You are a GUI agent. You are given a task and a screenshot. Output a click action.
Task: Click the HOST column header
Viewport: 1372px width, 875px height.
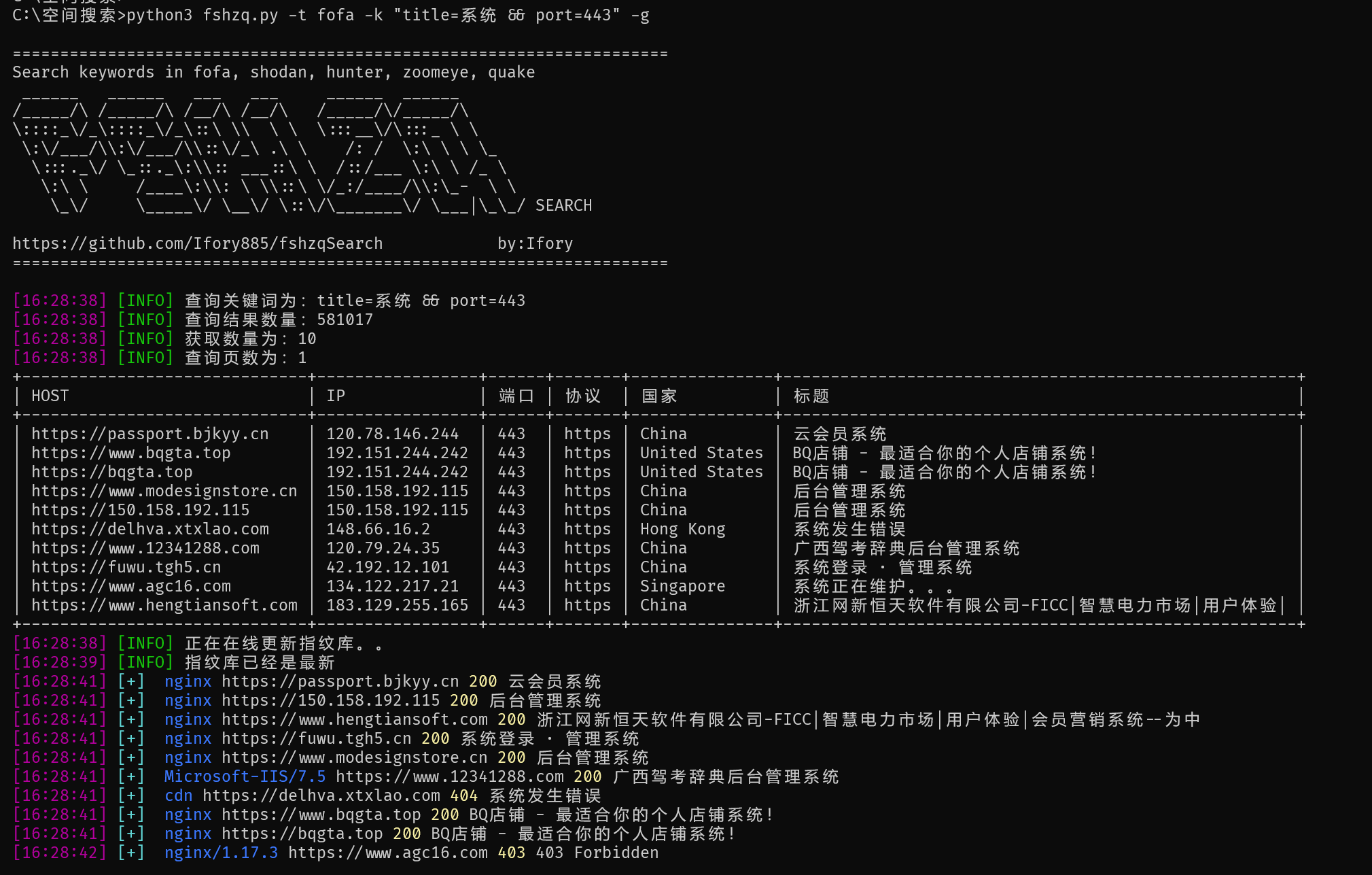(50, 396)
